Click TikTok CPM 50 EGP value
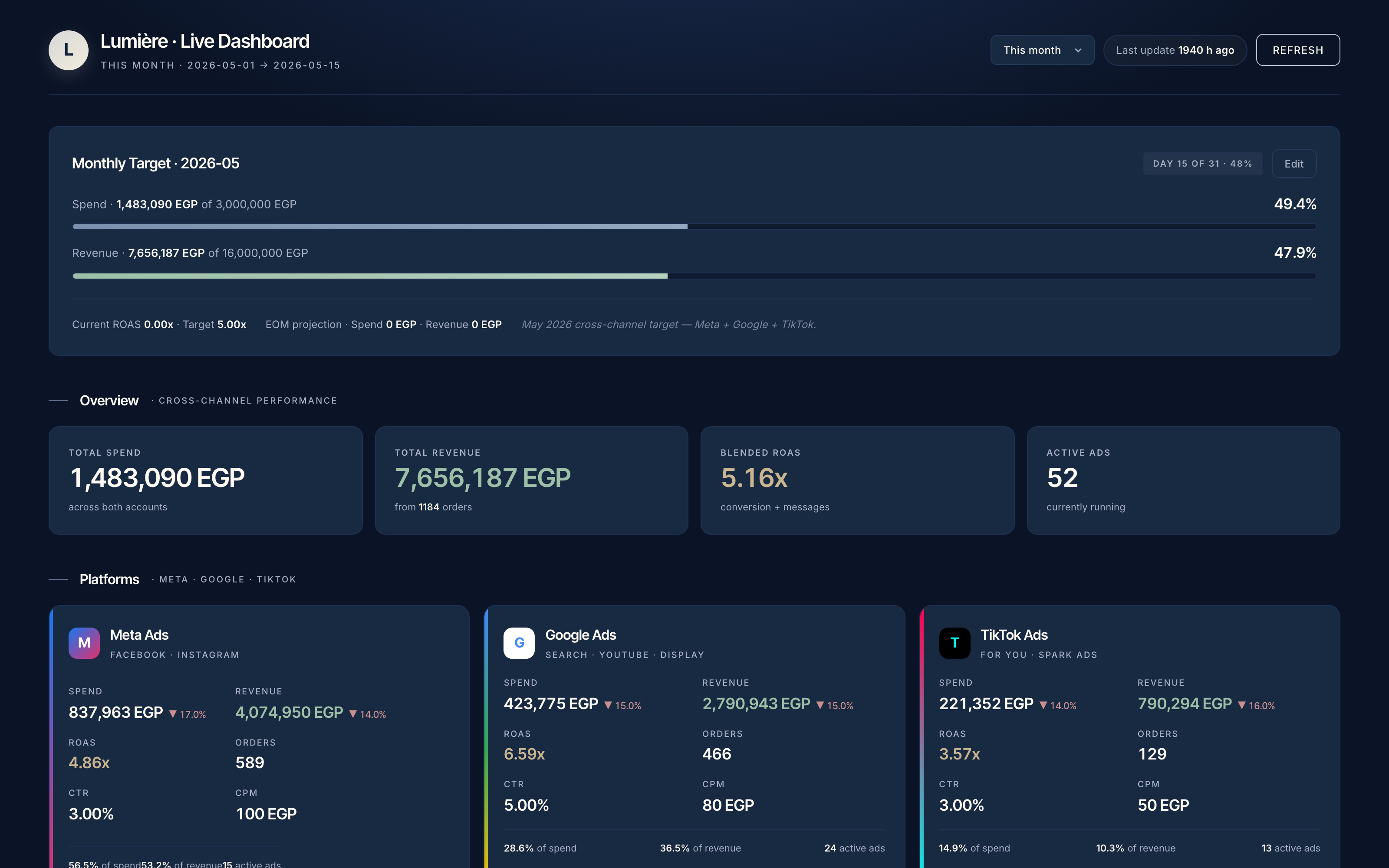This screenshot has width=1389, height=868. point(1163,806)
